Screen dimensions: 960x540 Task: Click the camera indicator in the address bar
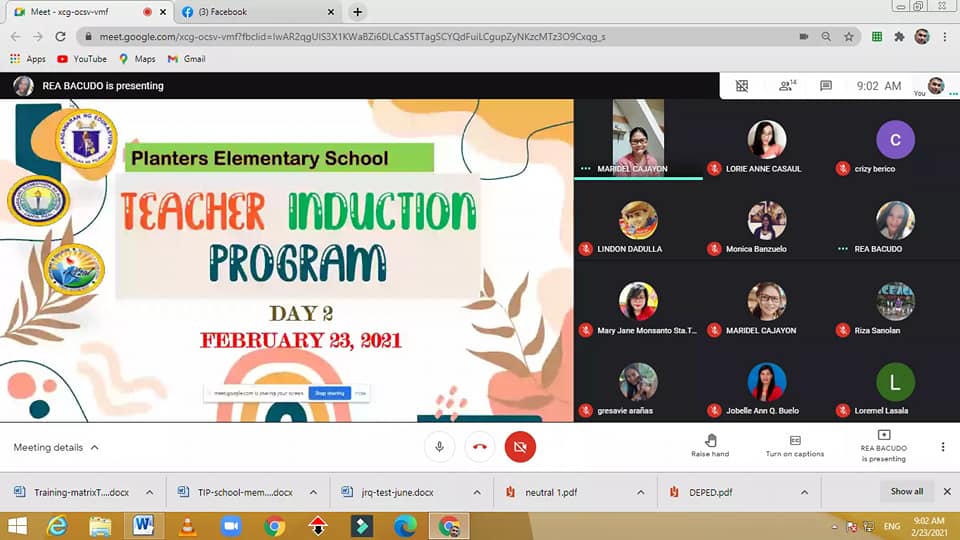click(804, 37)
